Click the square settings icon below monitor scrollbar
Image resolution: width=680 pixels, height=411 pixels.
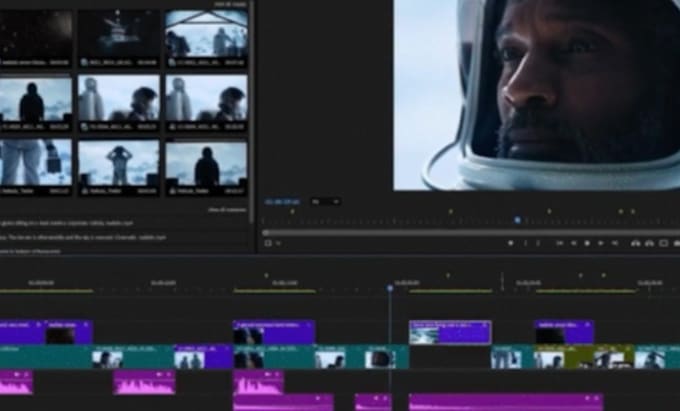click(x=268, y=243)
